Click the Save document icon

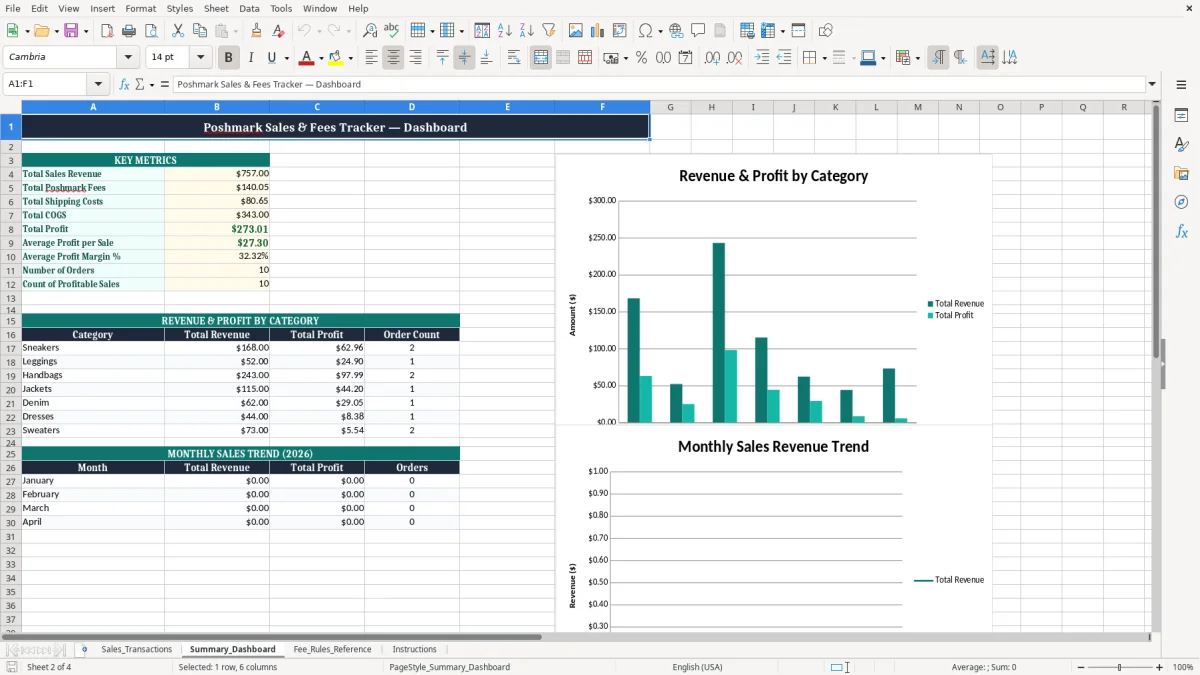pos(71,31)
